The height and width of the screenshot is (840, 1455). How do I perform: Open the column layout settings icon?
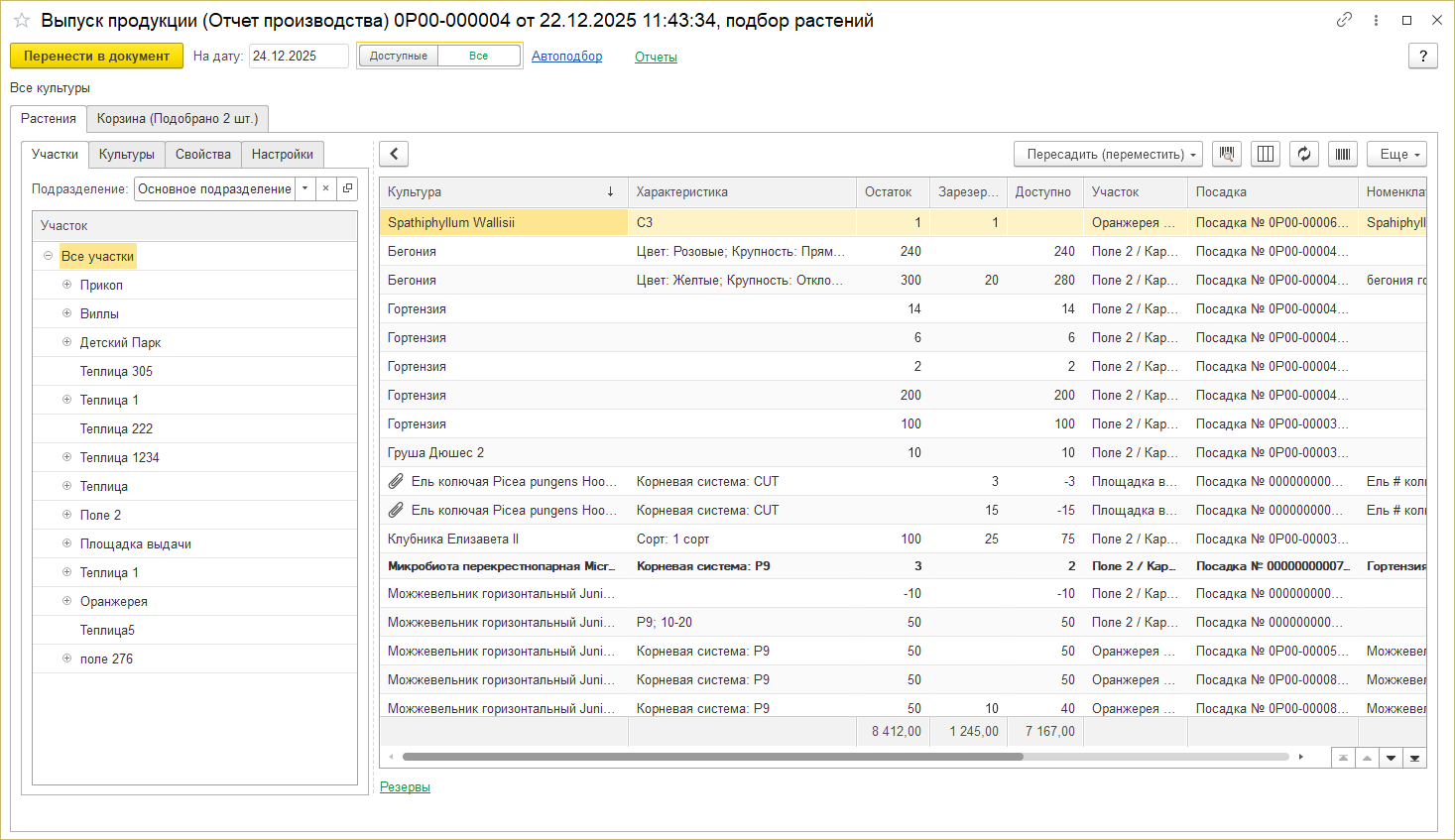1266,154
